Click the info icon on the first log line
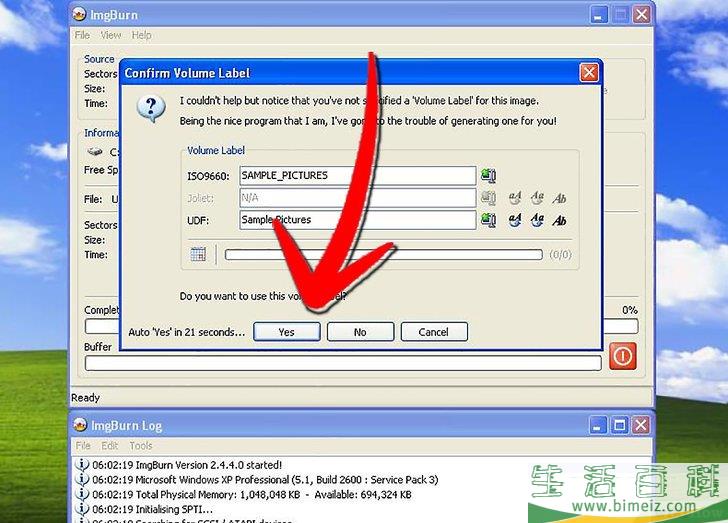Screen dimensions: 728x523 point(82,464)
